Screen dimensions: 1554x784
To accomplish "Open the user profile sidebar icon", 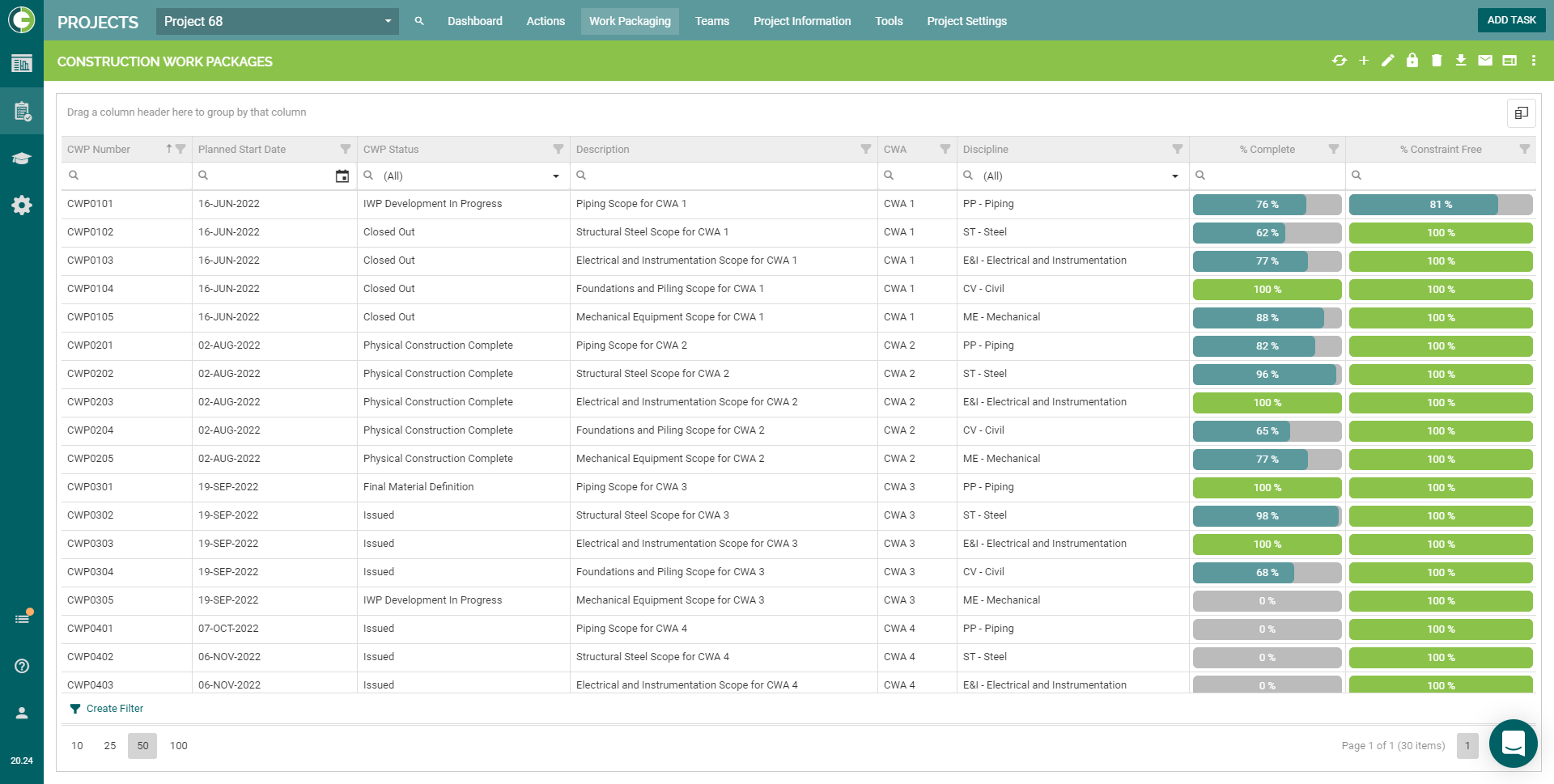I will (x=22, y=713).
